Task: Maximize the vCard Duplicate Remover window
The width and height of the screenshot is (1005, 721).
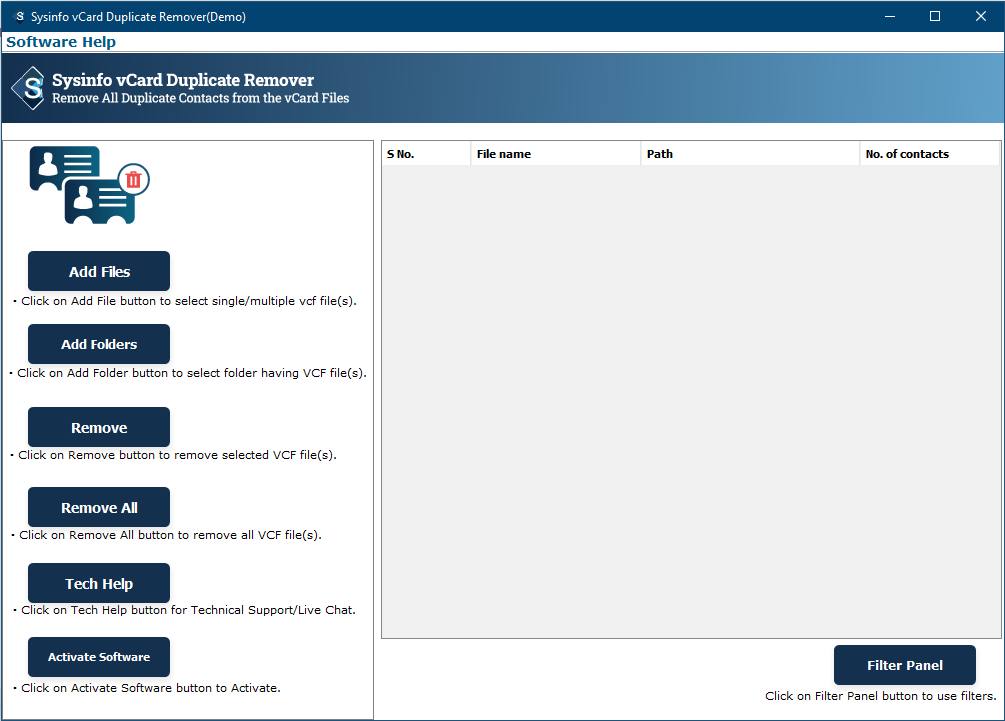Action: point(934,16)
